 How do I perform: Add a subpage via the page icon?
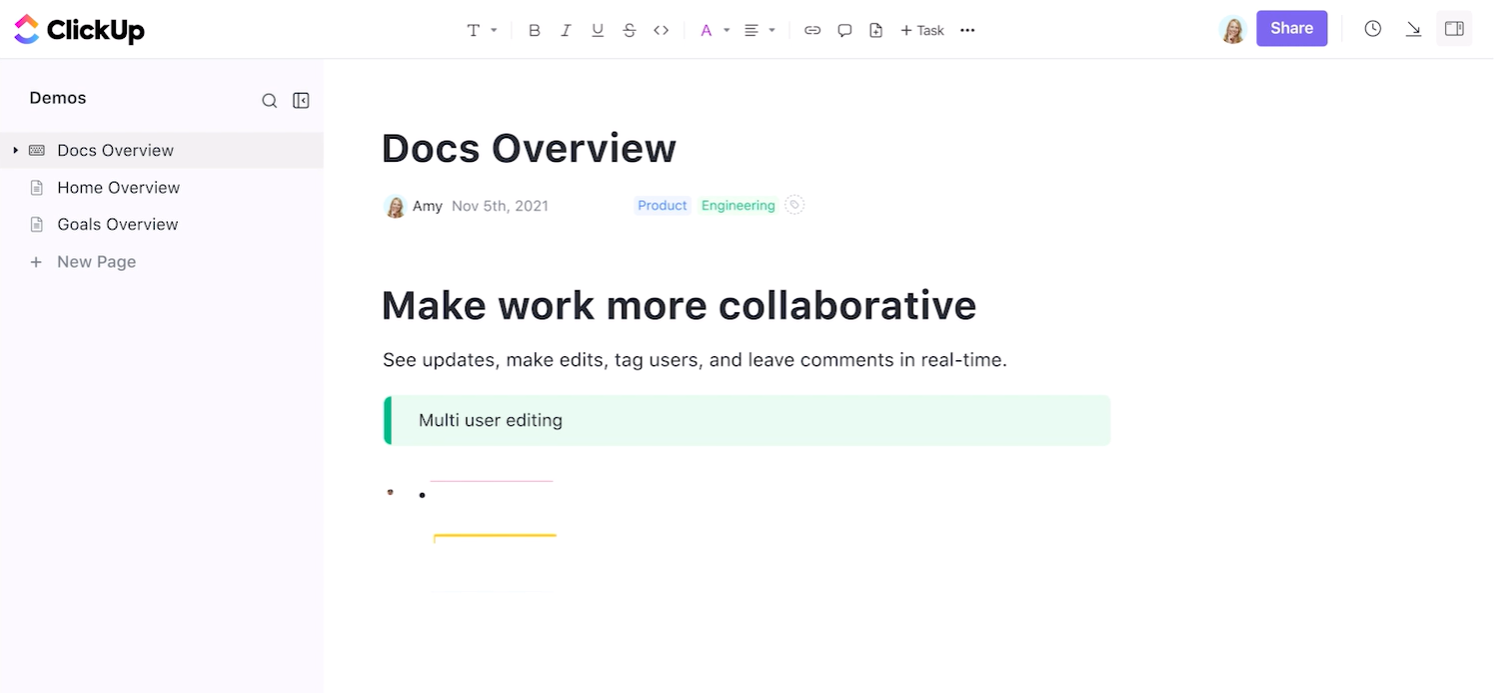877,30
